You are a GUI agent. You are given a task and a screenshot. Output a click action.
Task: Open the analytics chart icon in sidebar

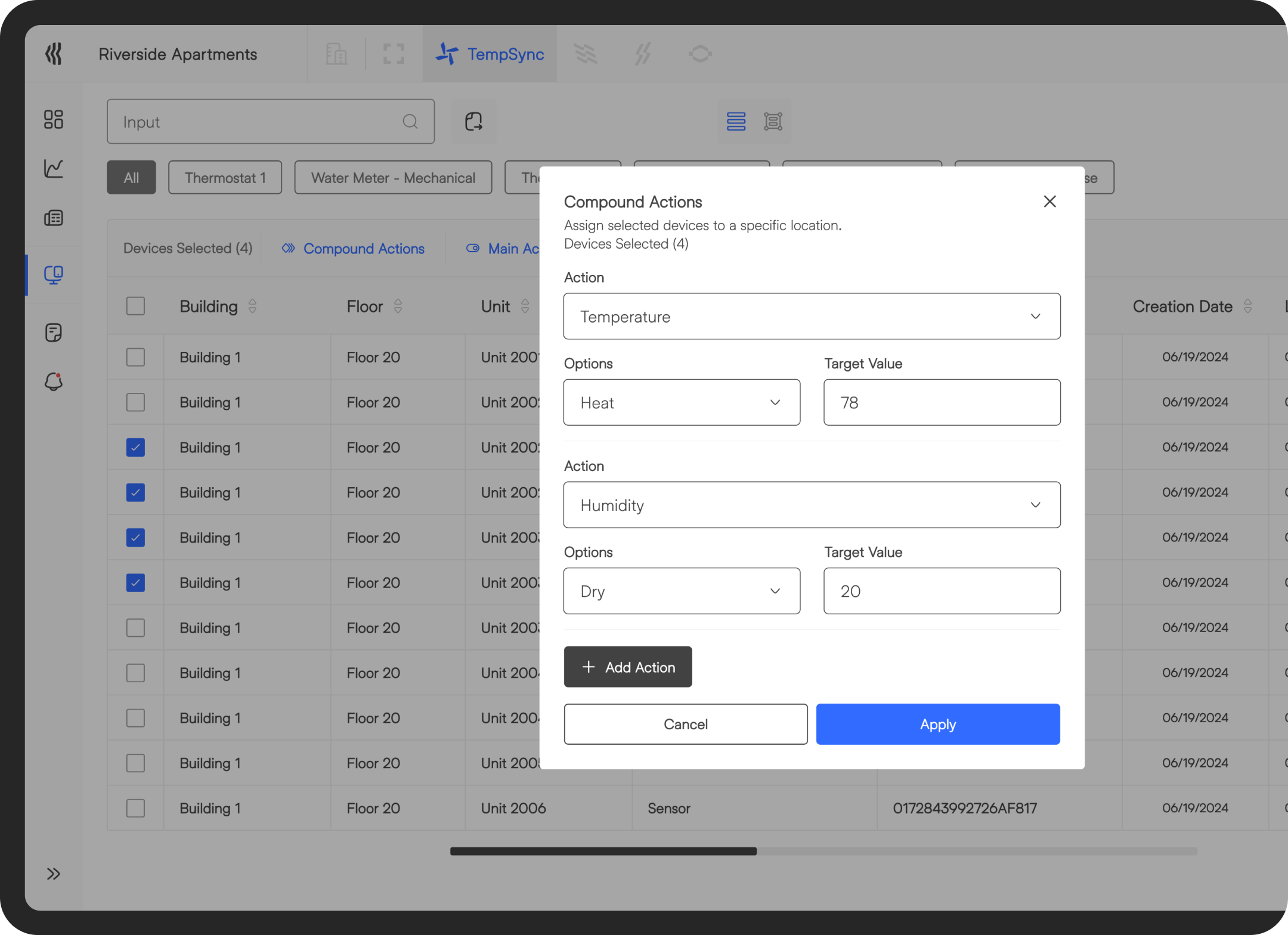(x=53, y=168)
